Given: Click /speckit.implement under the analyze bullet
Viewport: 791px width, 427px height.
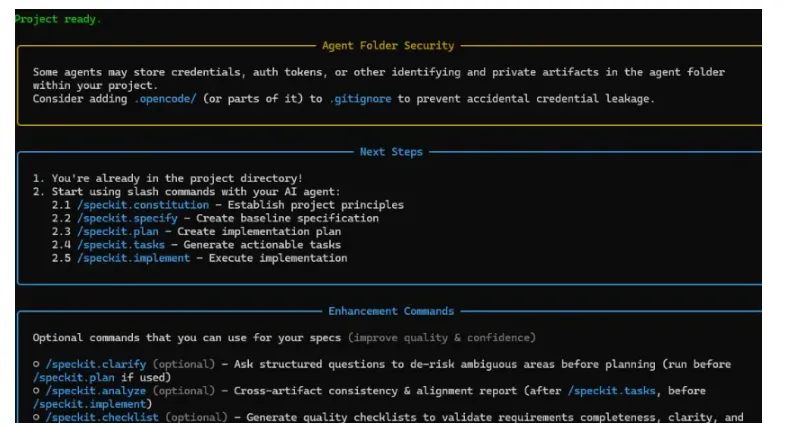Looking at the screenshot, I should coord(89,404).
